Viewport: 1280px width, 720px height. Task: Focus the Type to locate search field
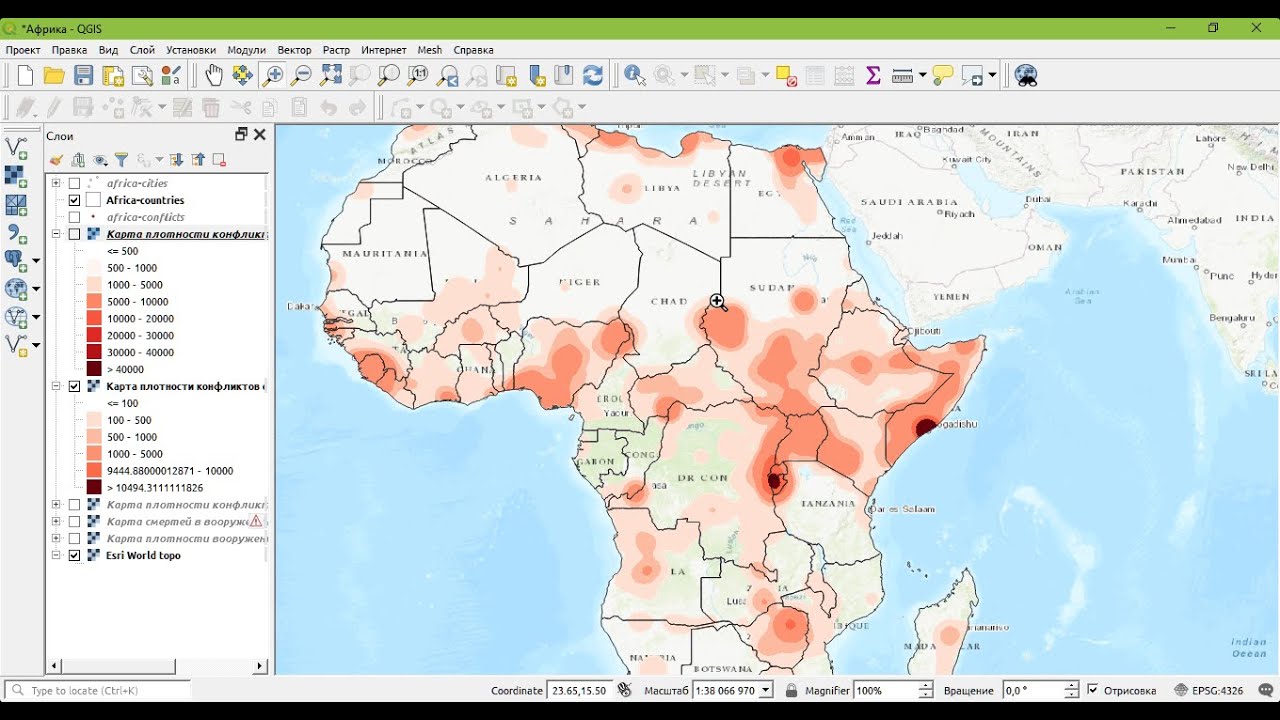98,690
